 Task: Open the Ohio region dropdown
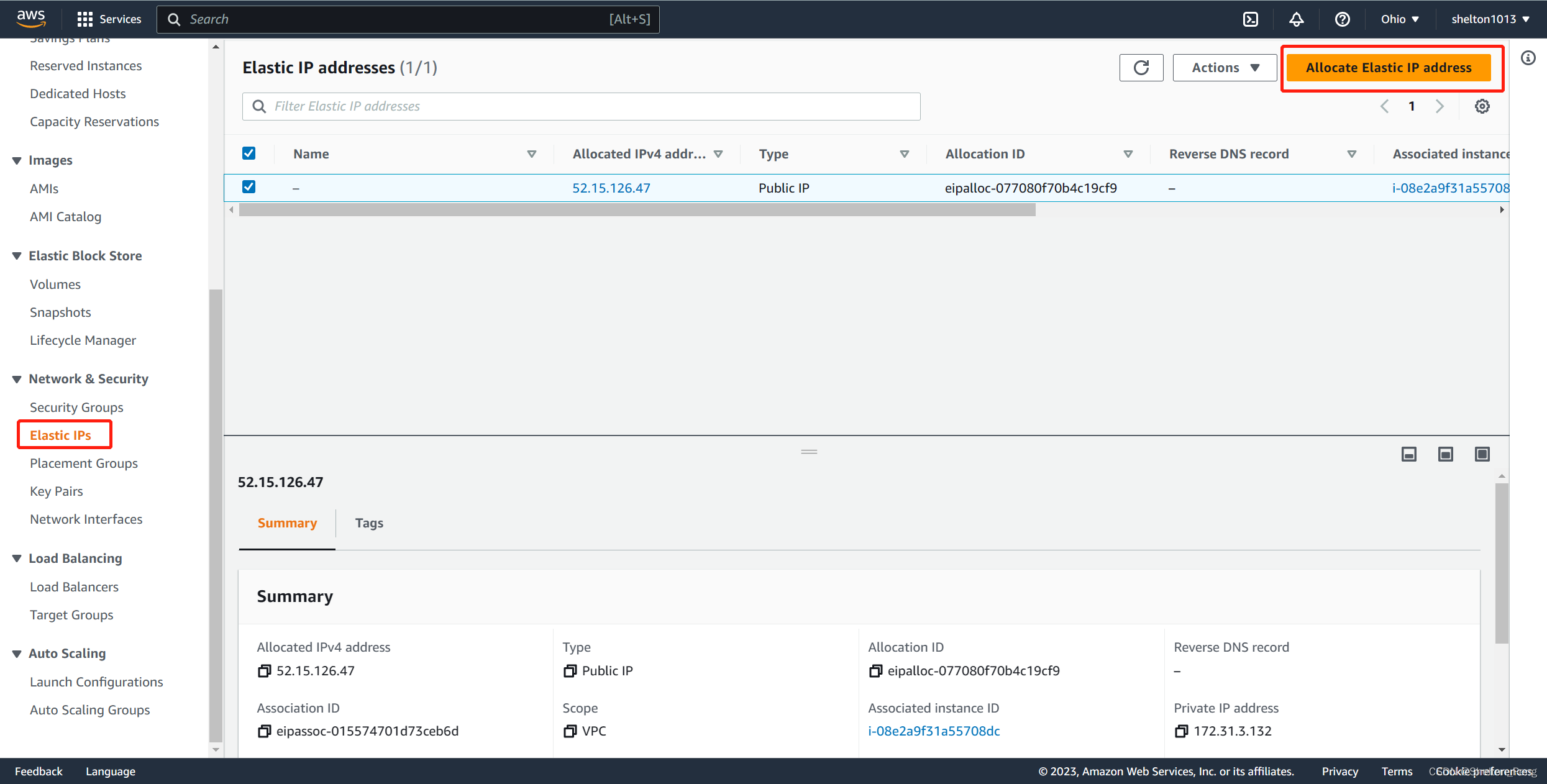(1400, 19)
